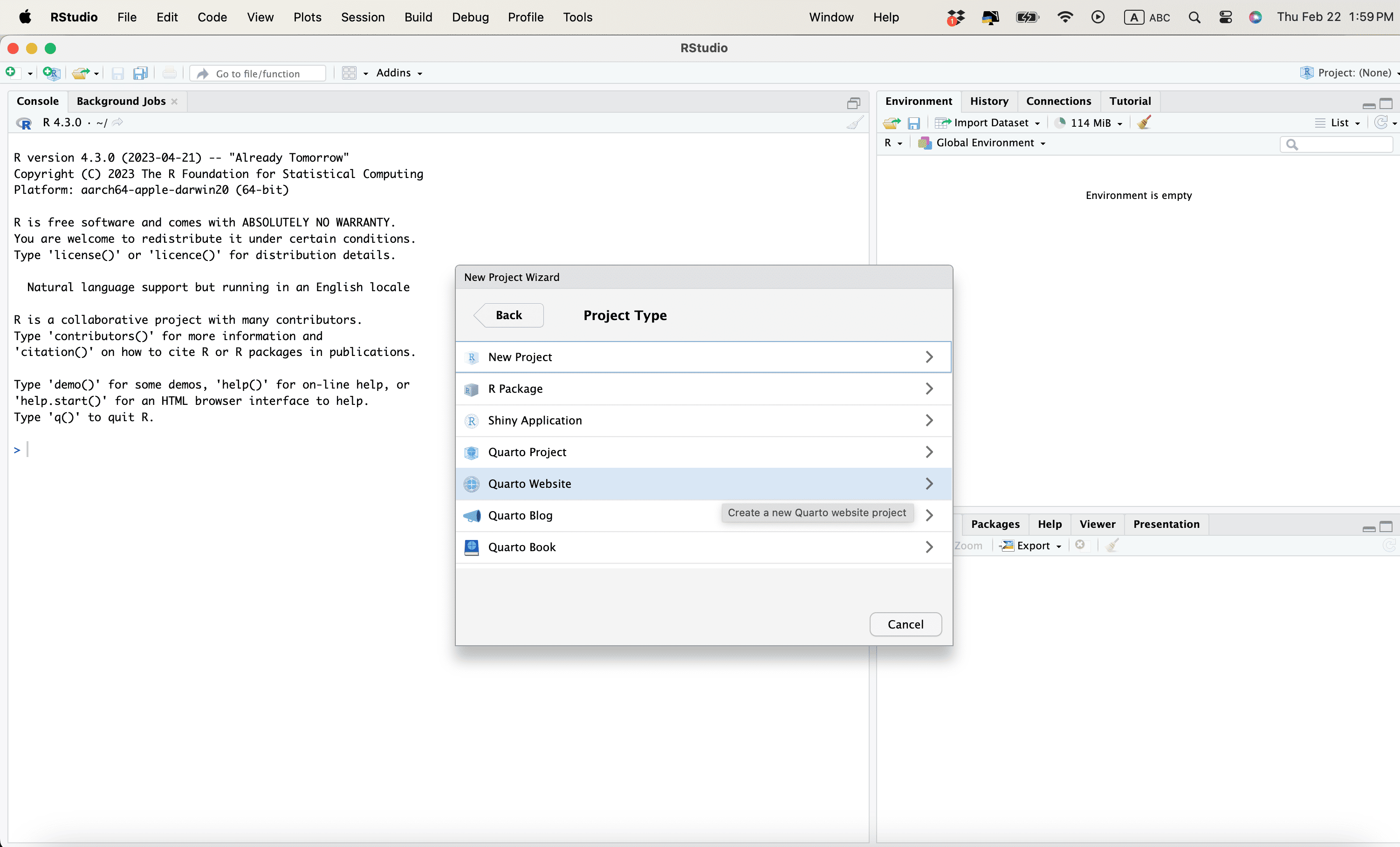Image resolution: width=1400 pixels, height=847 pixels.
Task: Click the Save All documents icon
Action: [140, 73]
